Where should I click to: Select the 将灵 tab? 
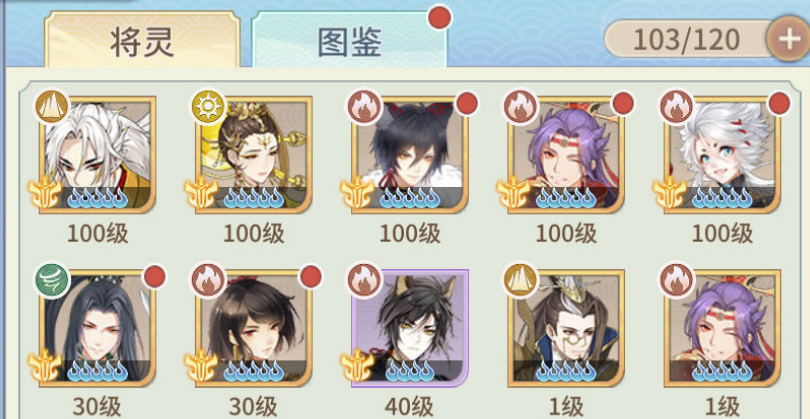click(x=142, y=40)
